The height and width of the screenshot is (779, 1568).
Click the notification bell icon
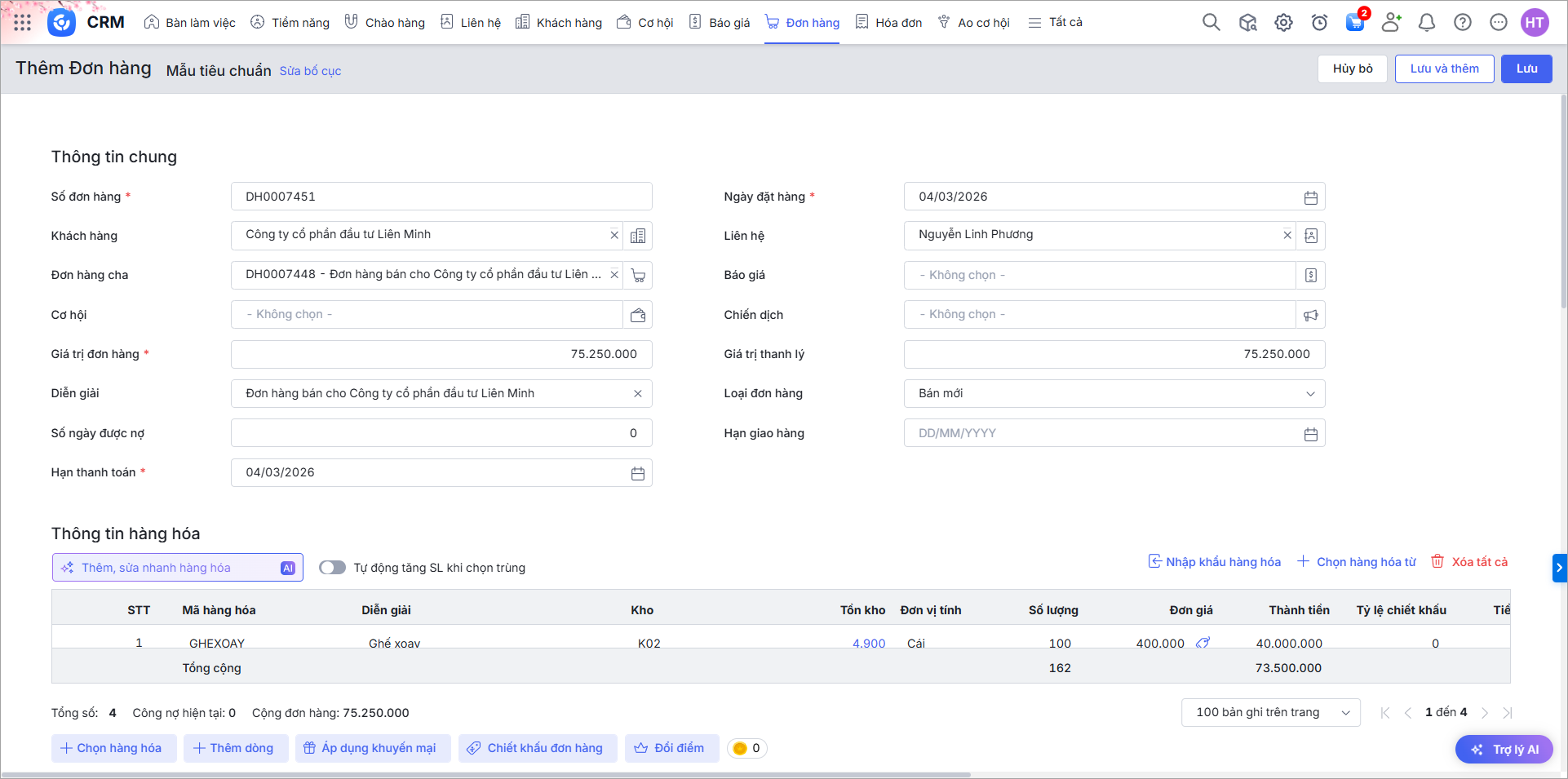(x=1426, y=23)
